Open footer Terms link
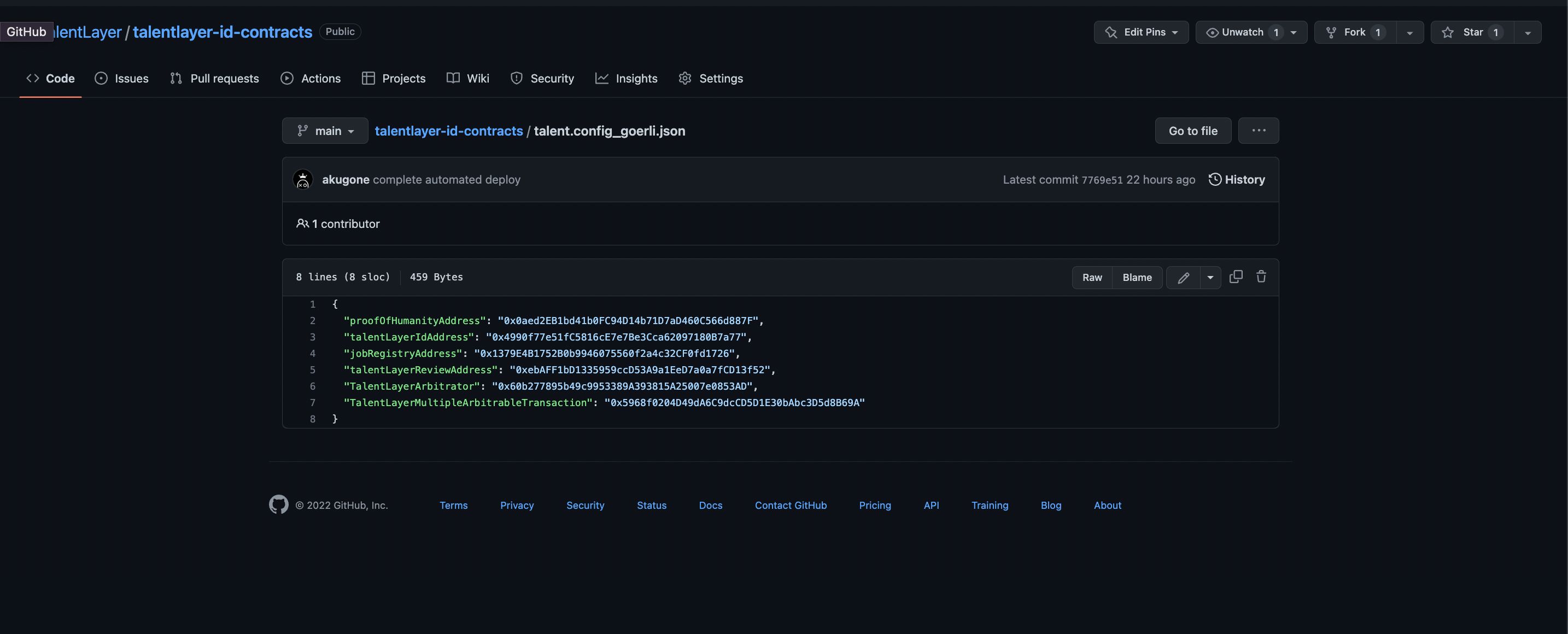The image size is (1568, 634). pos(453,505)
